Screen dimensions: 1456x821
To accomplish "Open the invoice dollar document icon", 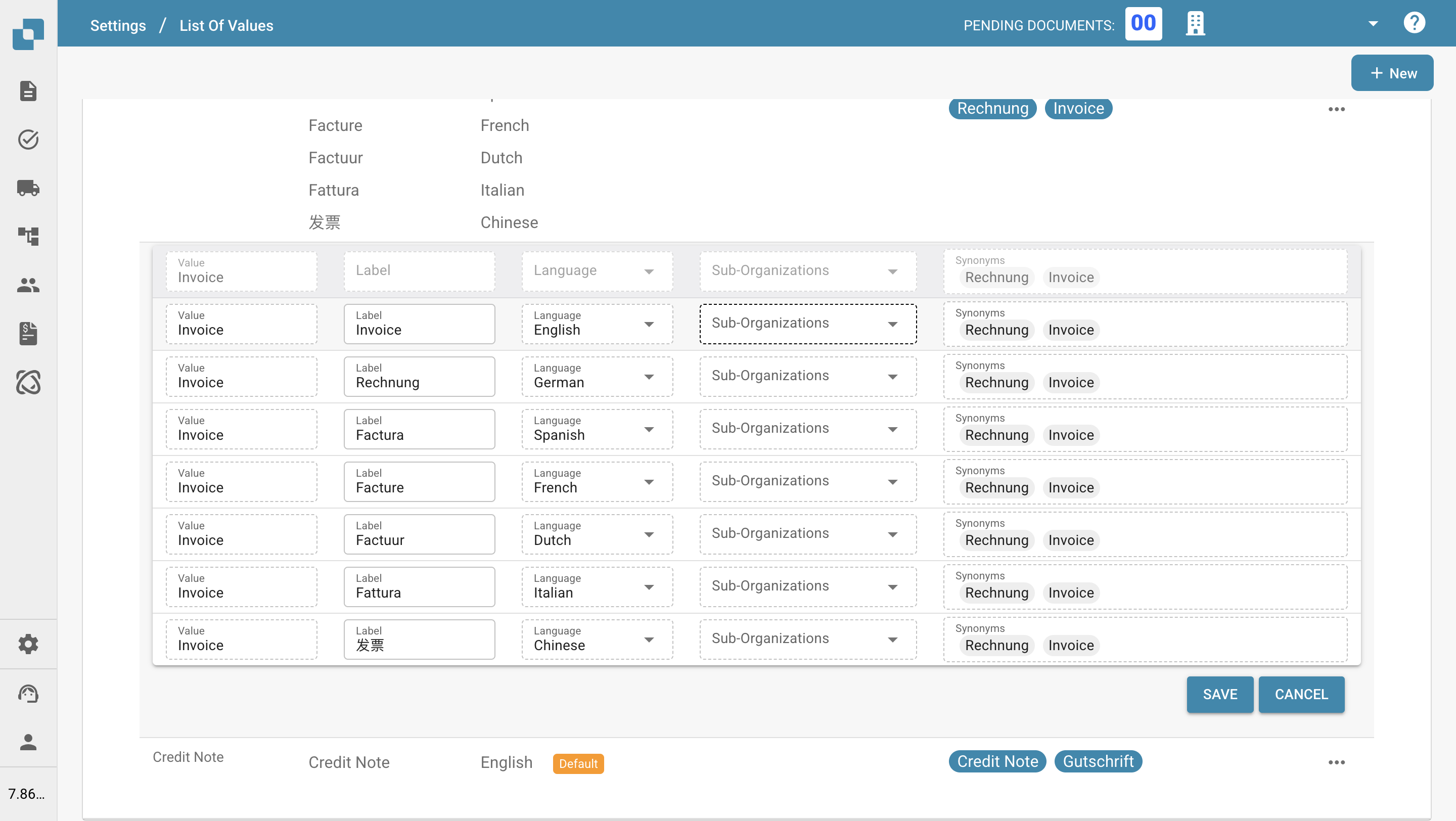I will (x=28, y=333).
